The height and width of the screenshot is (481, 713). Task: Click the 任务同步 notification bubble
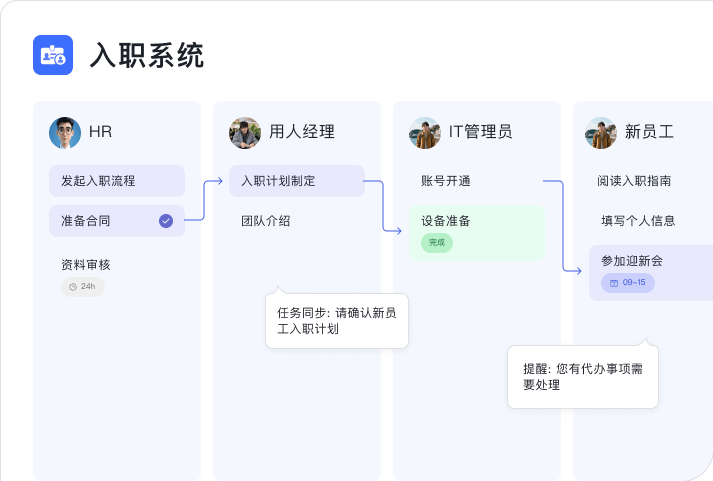[337, 321]
